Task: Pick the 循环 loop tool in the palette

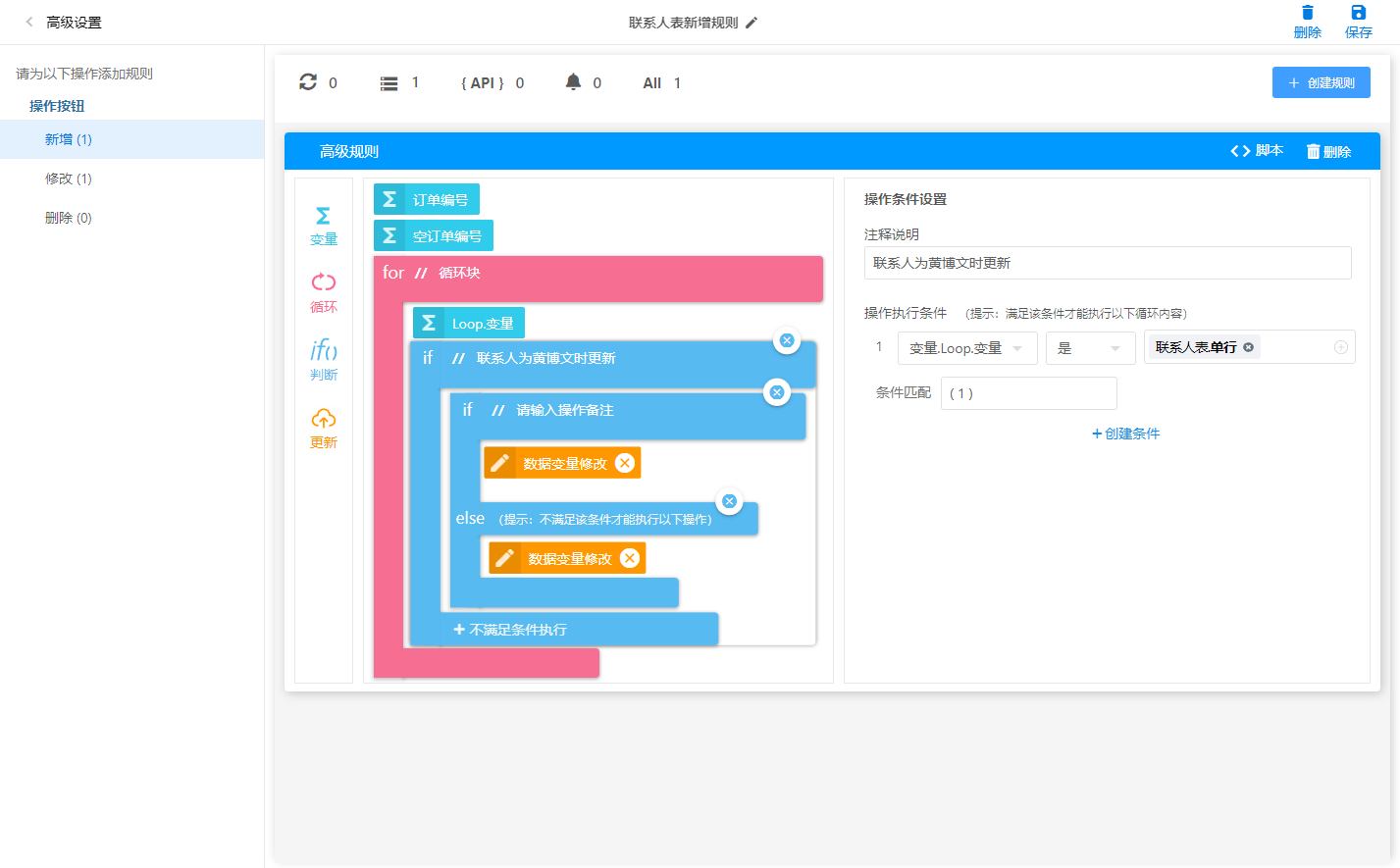Action: coord(323,293)
